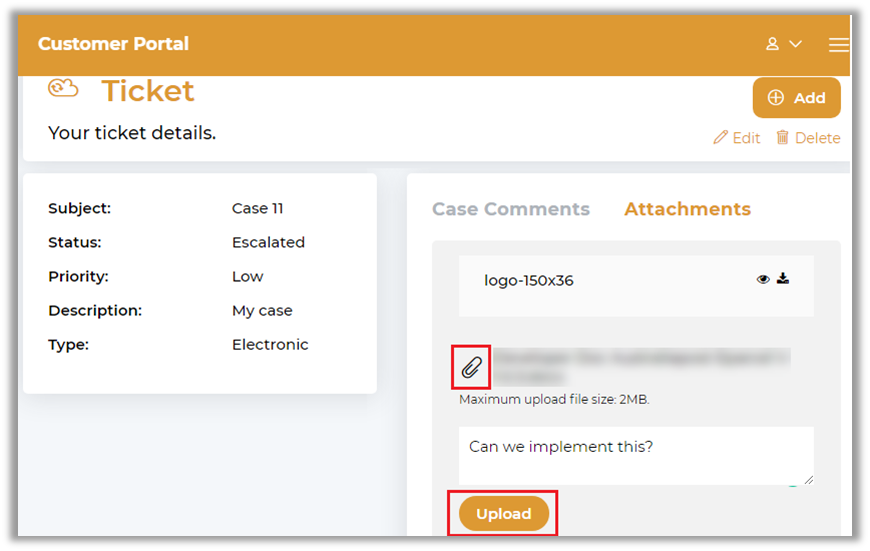The height and width of the screenshot is (551, 870).
Task: Download the logo-150x36 attachment
Action: pos(783,279)
